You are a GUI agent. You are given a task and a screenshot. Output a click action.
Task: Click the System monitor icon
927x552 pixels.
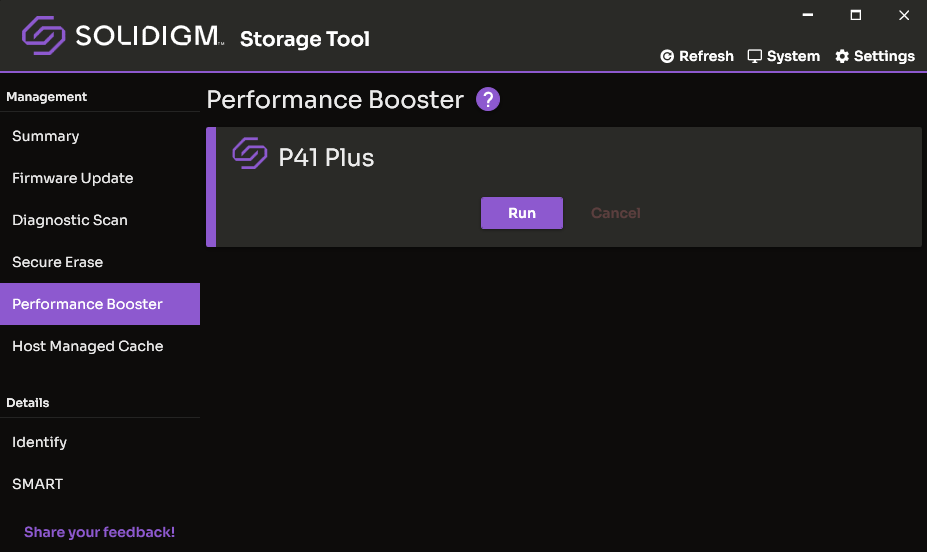tap(754, 56)
